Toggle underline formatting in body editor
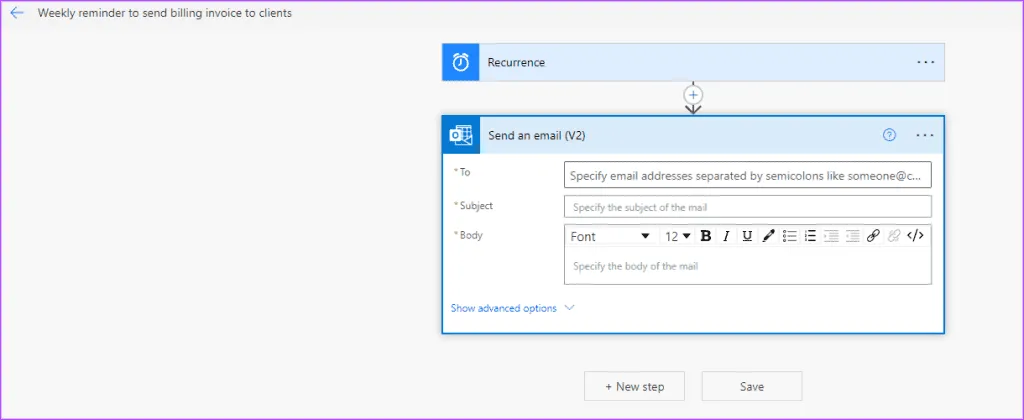 coord(747,237)
